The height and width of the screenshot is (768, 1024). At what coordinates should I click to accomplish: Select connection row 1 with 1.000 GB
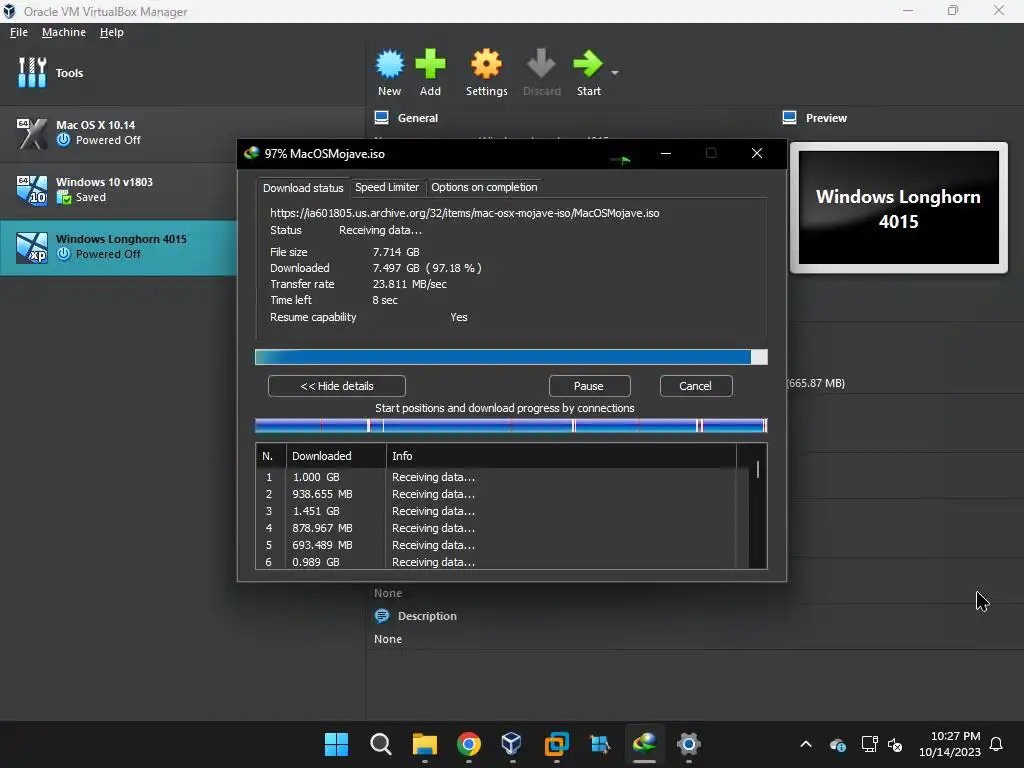point(503,477)
